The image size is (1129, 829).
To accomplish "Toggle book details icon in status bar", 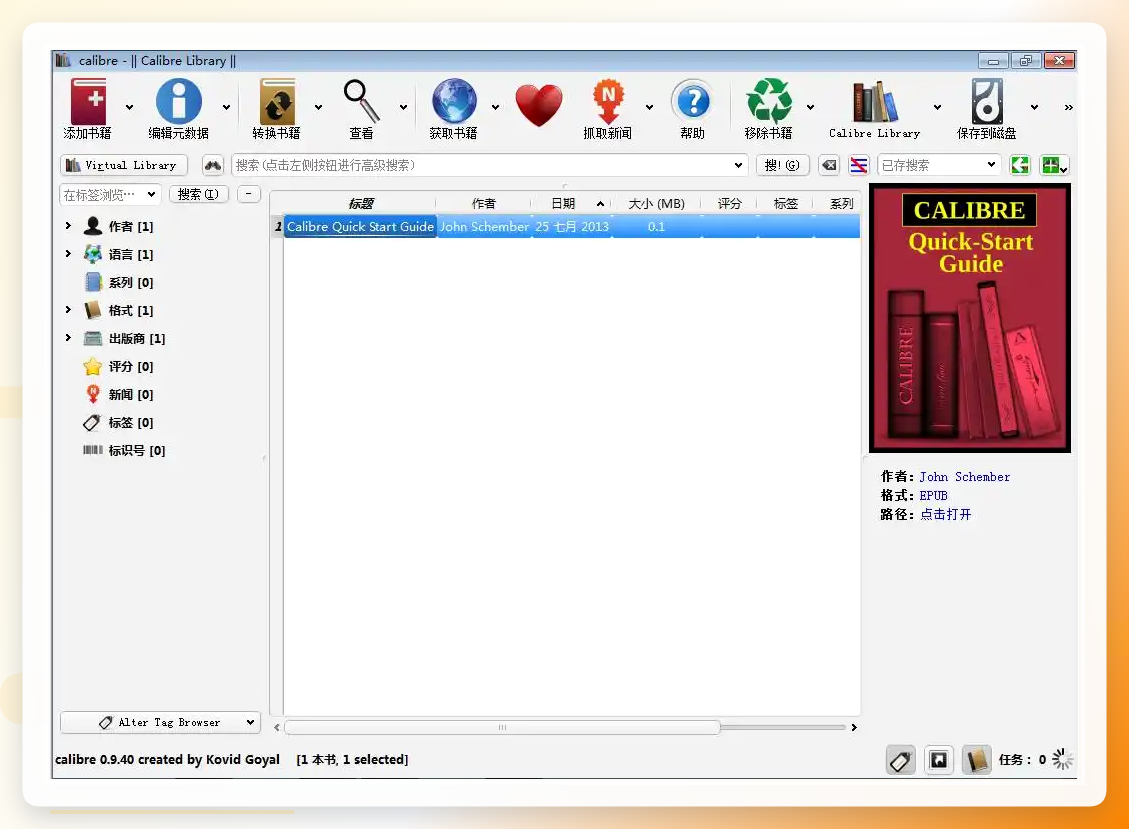I will (x=976, y=760).
